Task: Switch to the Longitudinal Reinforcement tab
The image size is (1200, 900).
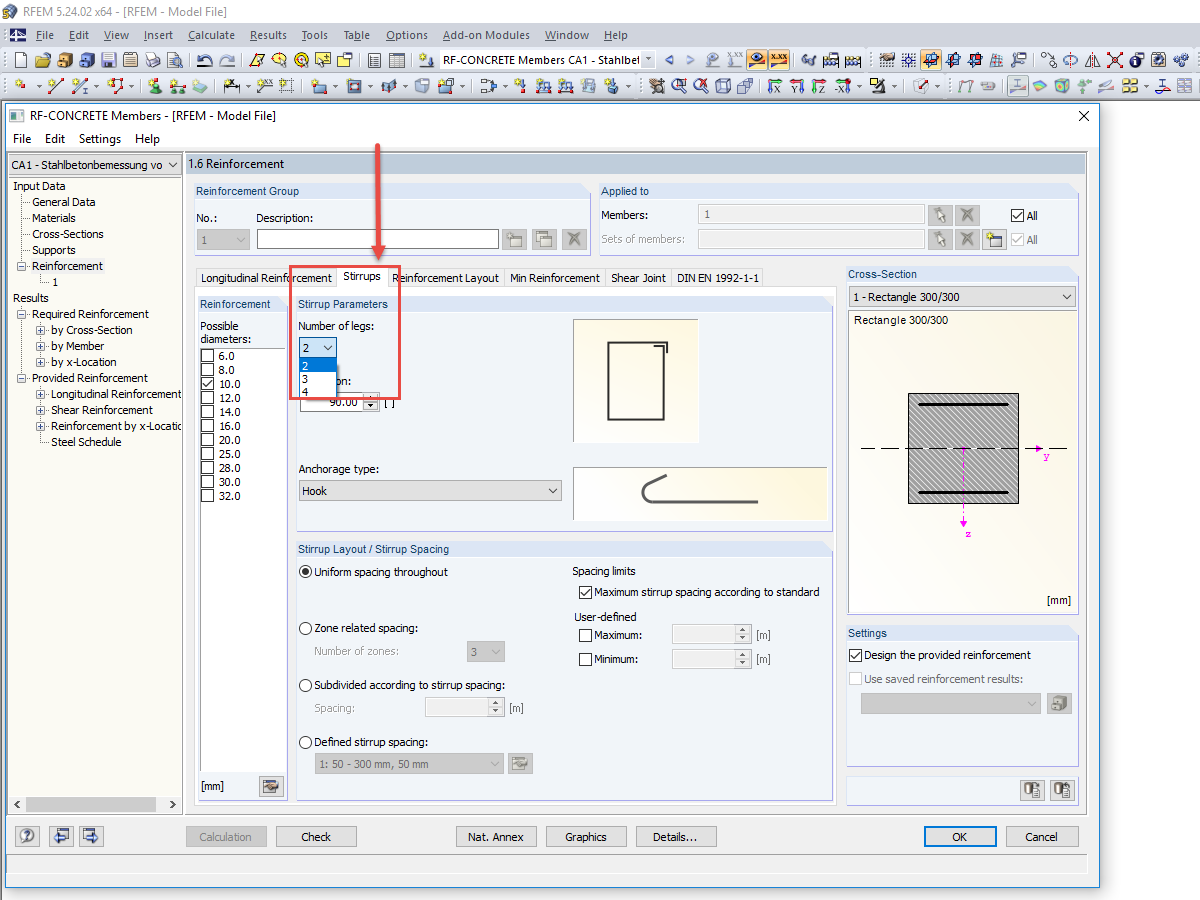Action: click(x=266, y=278)
